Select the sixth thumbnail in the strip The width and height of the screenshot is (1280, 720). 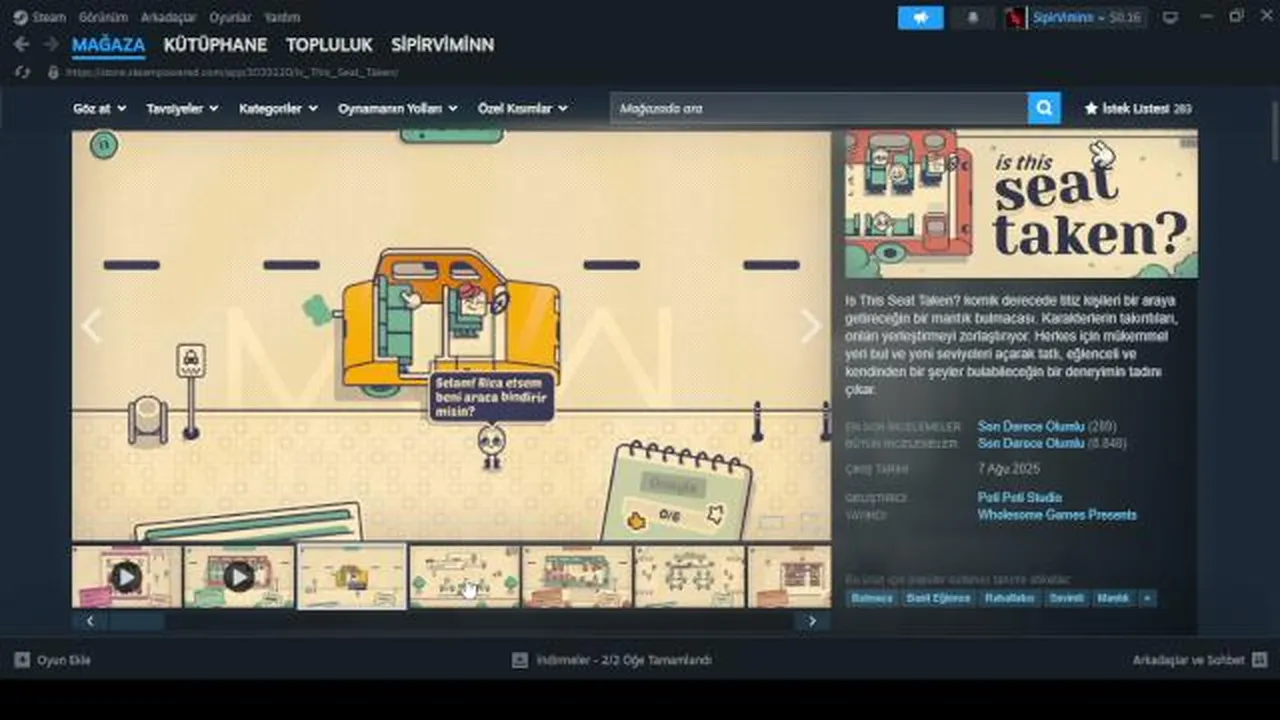click(690, 576)
